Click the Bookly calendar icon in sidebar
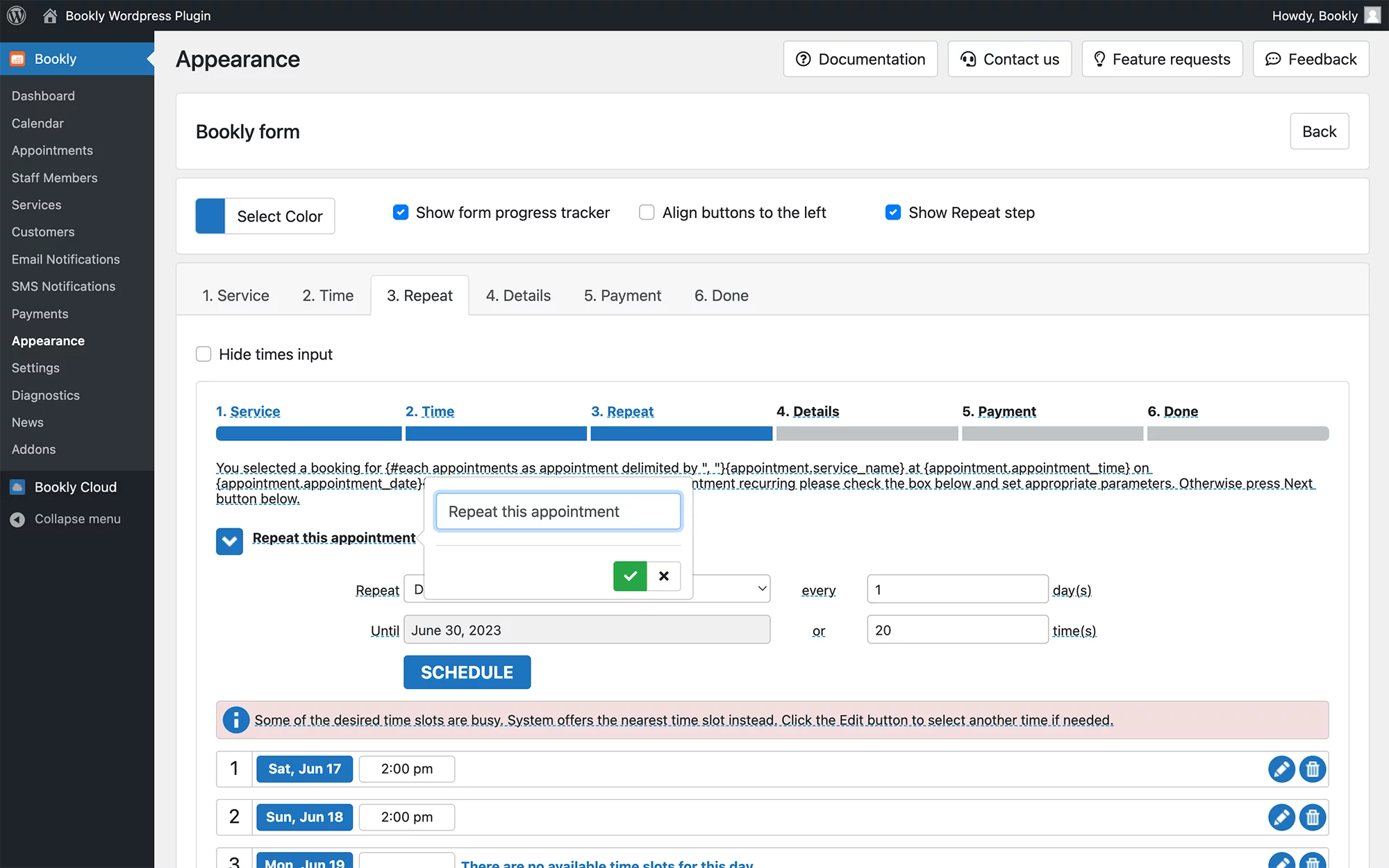The image size is (1389, 868). click(x=17, y=59)
